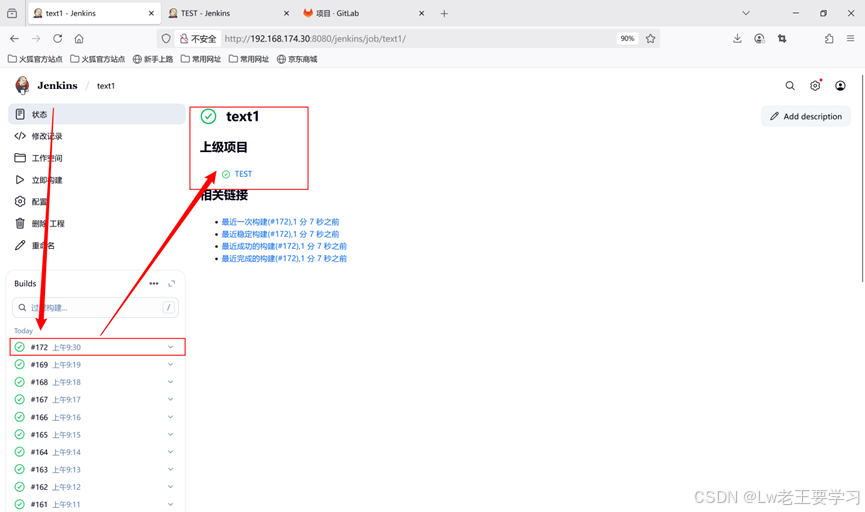865x512 pixels.
Task: Switch to the TEST - Jenkins tab
Action: coord(229,13)
